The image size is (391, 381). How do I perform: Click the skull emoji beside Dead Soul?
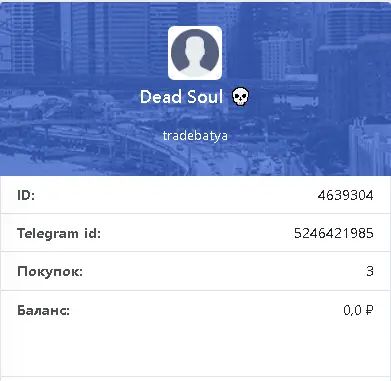pos(241,97)
